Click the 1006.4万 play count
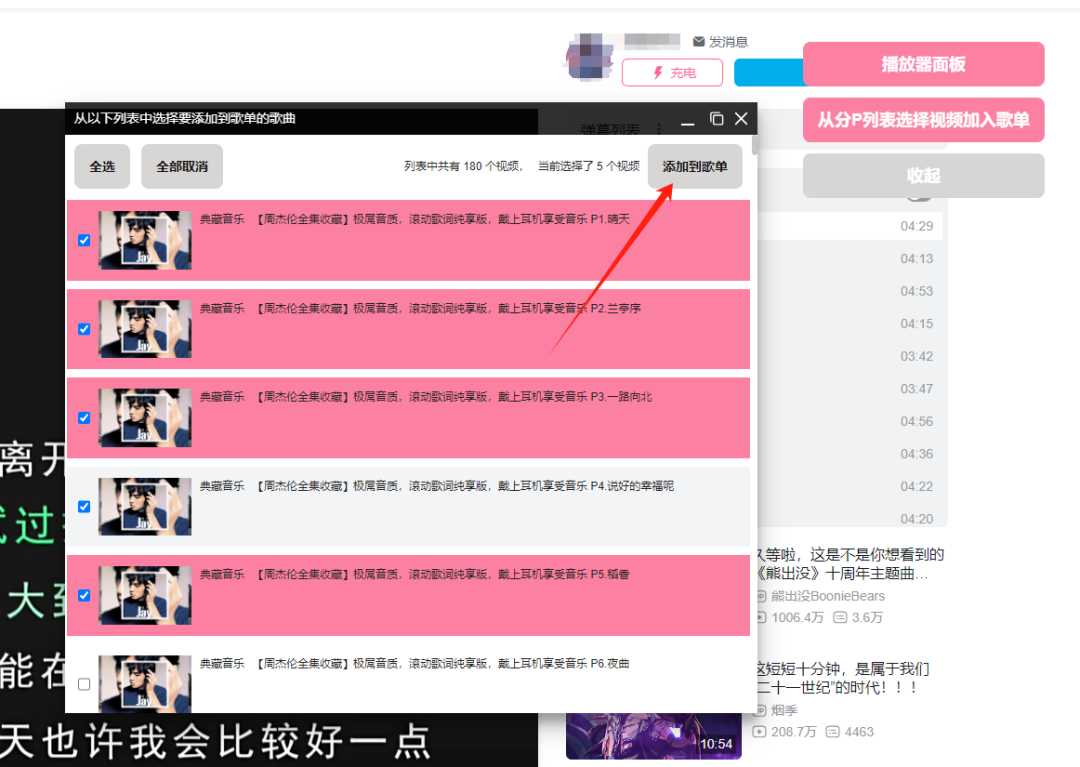1080x767 pixels. pyautogui.click(x=797, y=618)
